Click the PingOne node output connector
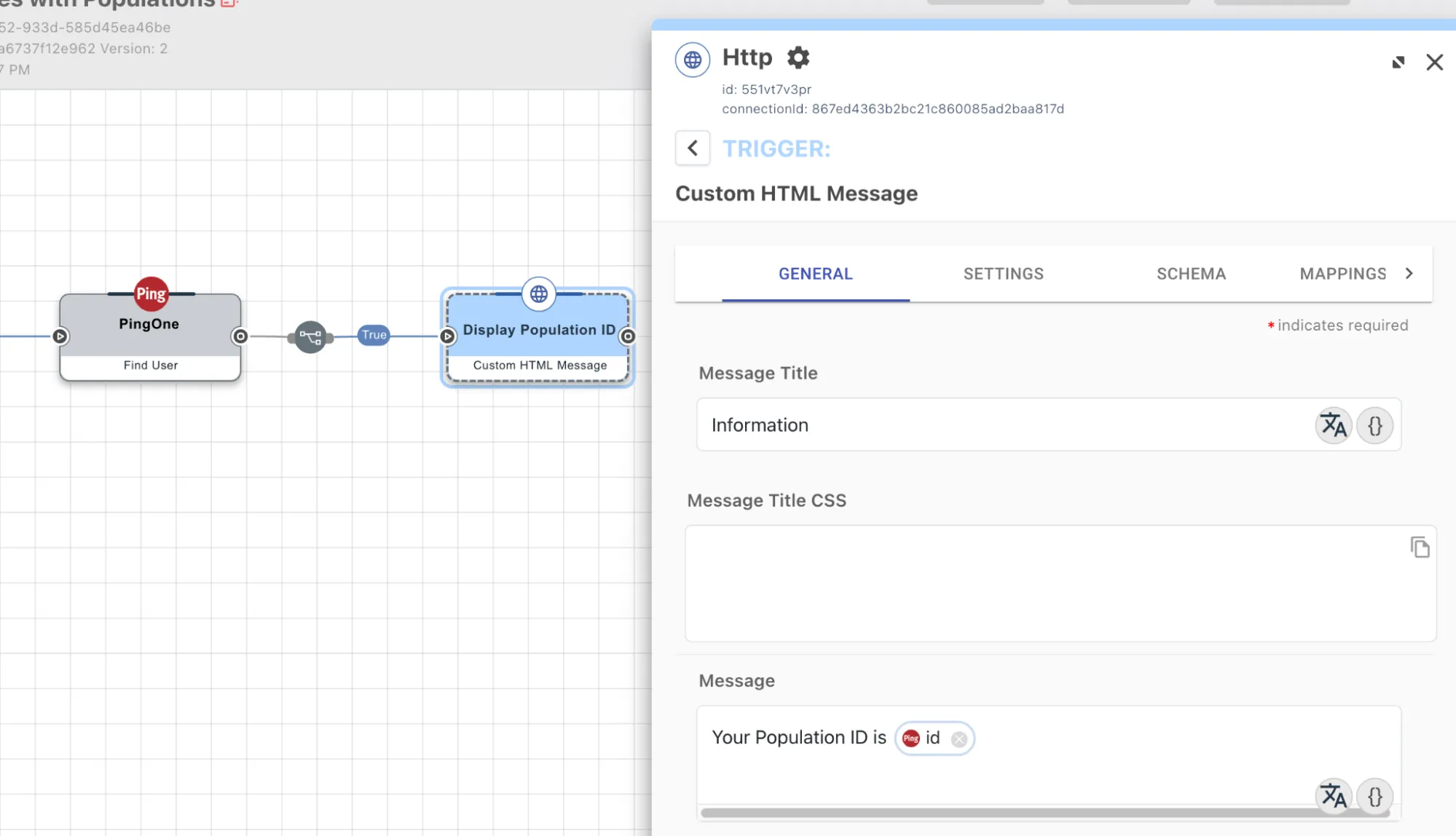1456x836 pixels. tap(240, 336)
